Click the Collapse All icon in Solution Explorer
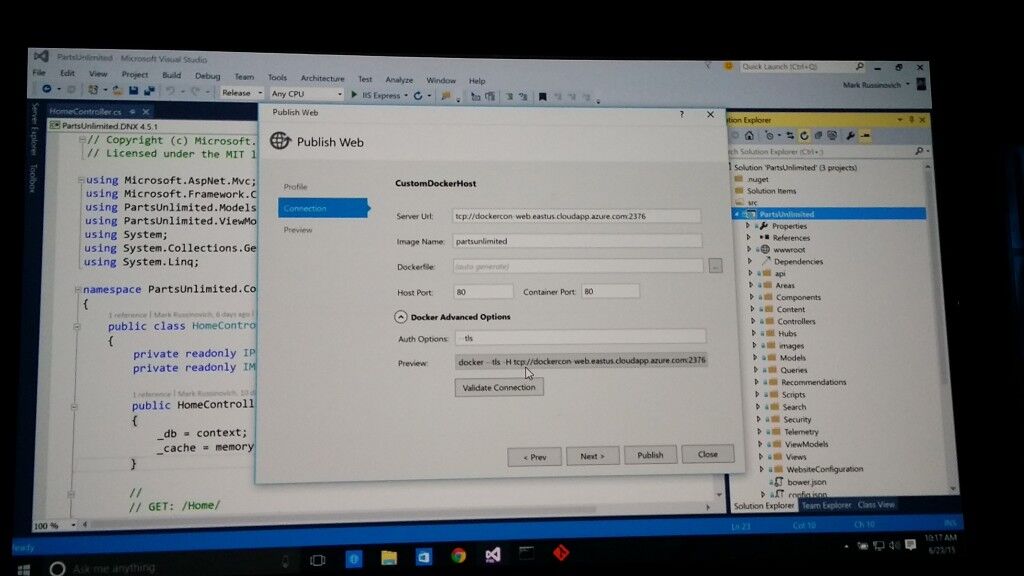This screenshot has width=1024, height=576. [x=818, y=136]
